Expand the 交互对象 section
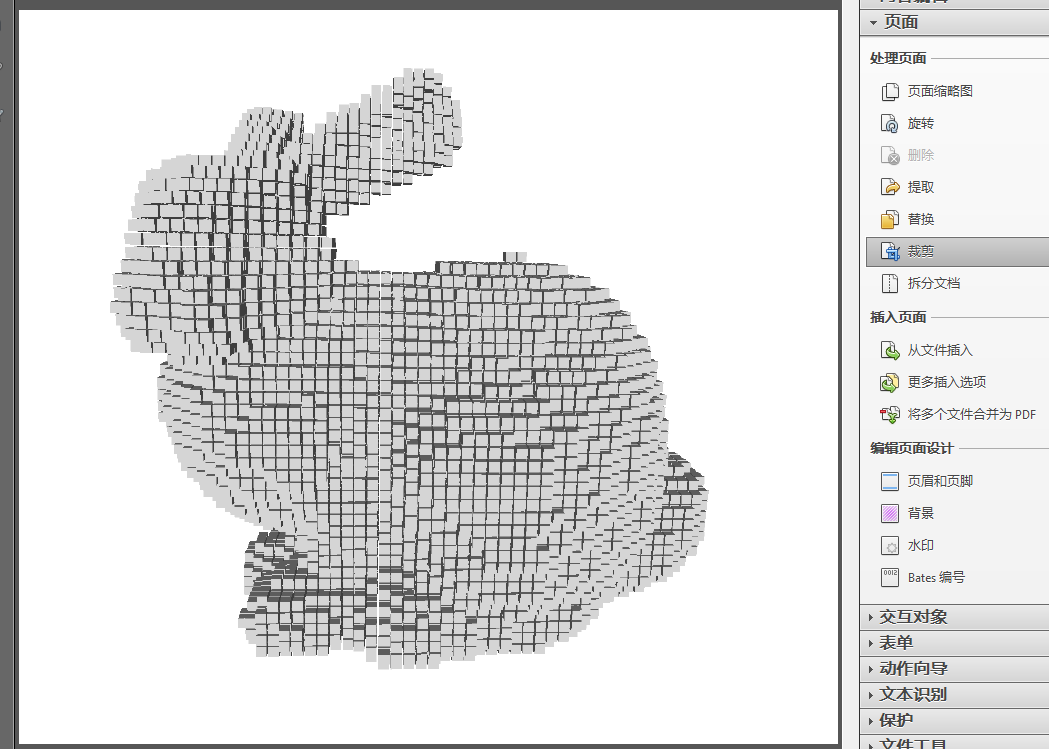1049x749 pixels. point(955,617)
